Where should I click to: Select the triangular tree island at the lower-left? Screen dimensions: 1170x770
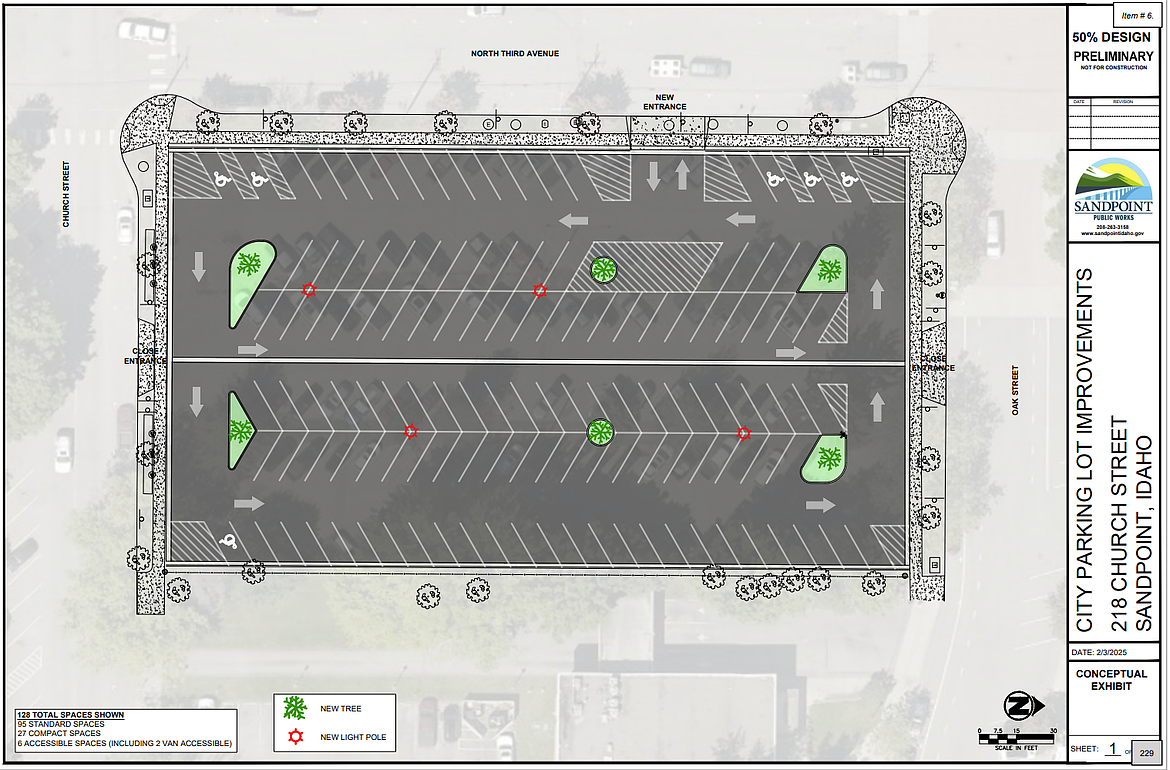tap(241, 431)
